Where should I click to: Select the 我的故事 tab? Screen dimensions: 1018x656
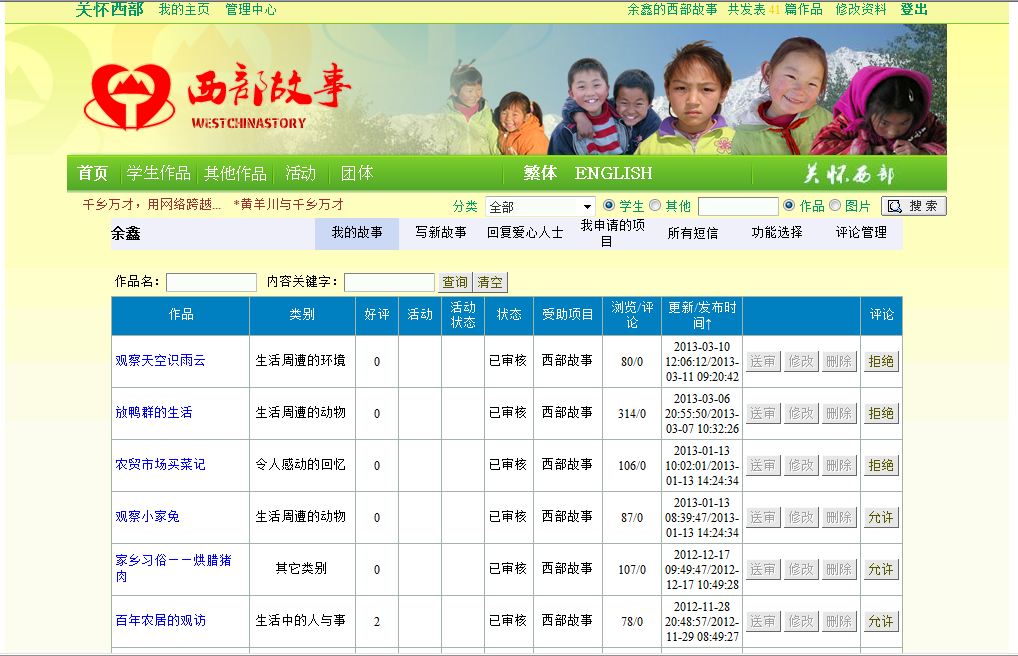tap(356, 233)
